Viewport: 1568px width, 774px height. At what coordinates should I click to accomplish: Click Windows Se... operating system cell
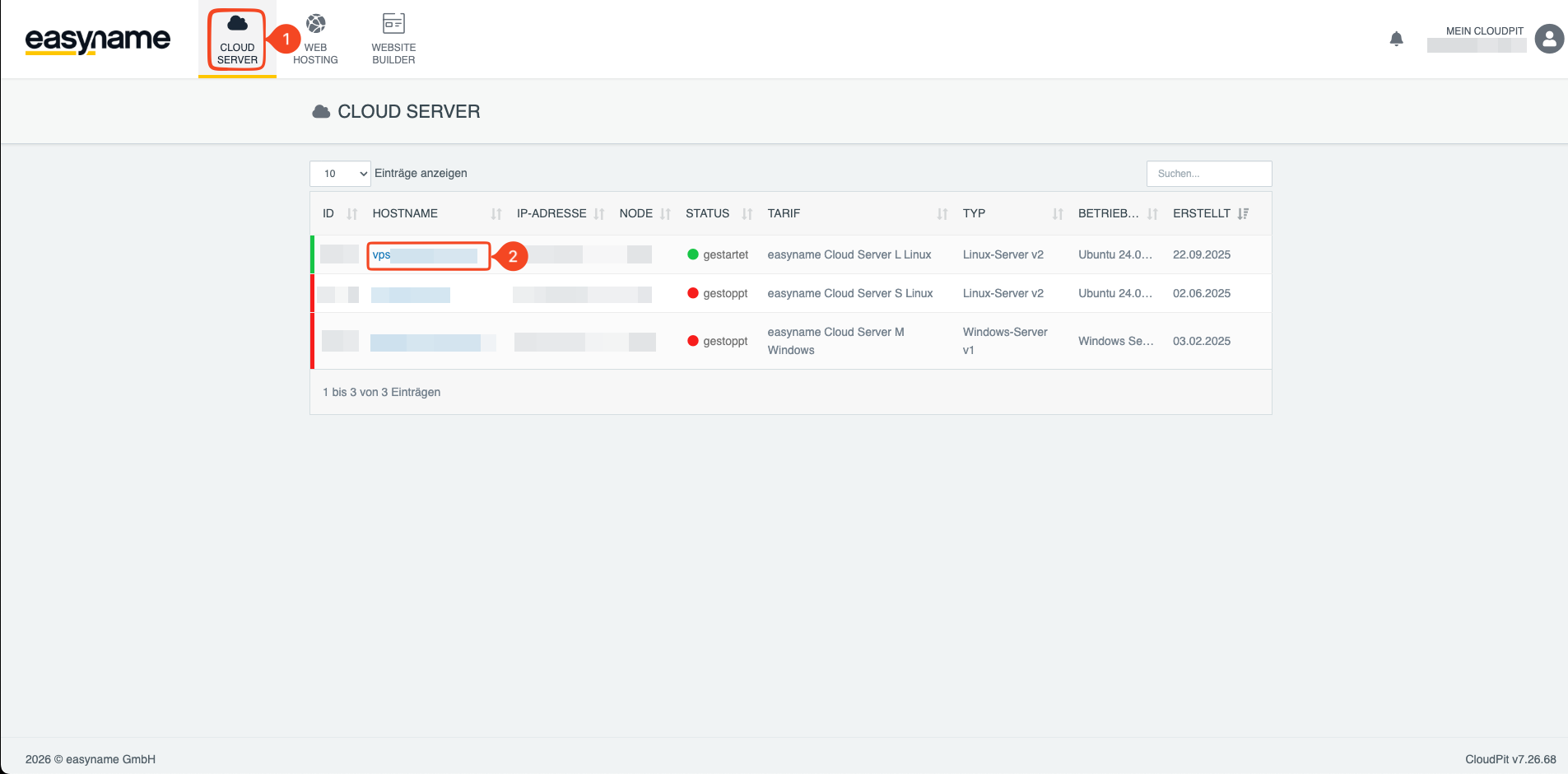(1115, 341)
